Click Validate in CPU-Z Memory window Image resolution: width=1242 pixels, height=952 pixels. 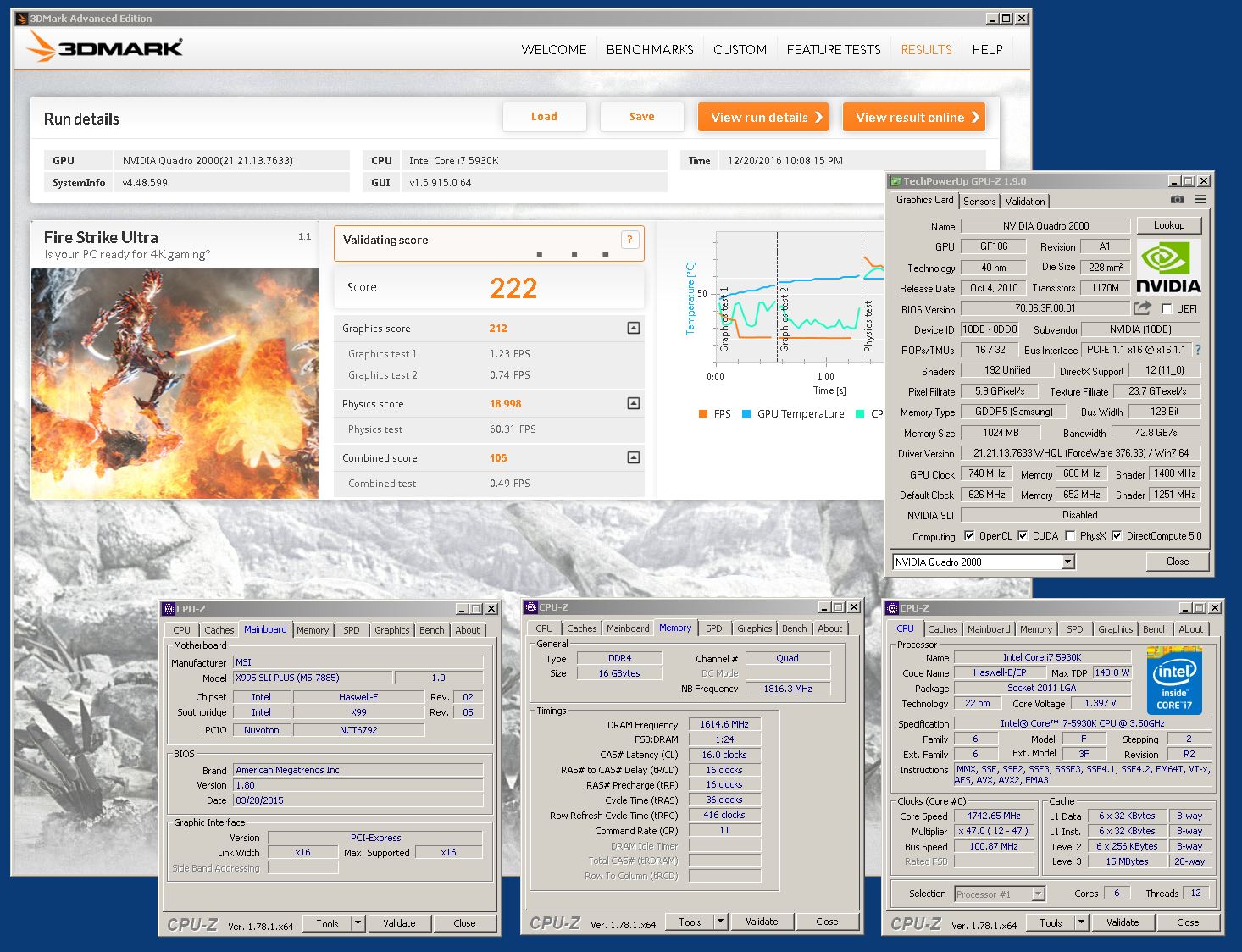pyautogui.click(x=762, y=922)
